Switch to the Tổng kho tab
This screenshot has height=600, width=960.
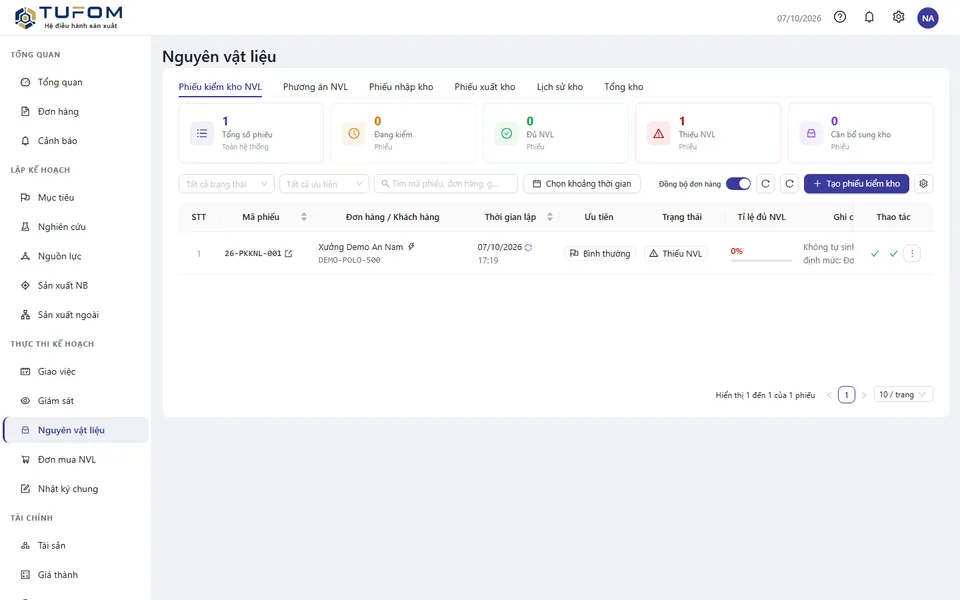click(x=624, y=87)
